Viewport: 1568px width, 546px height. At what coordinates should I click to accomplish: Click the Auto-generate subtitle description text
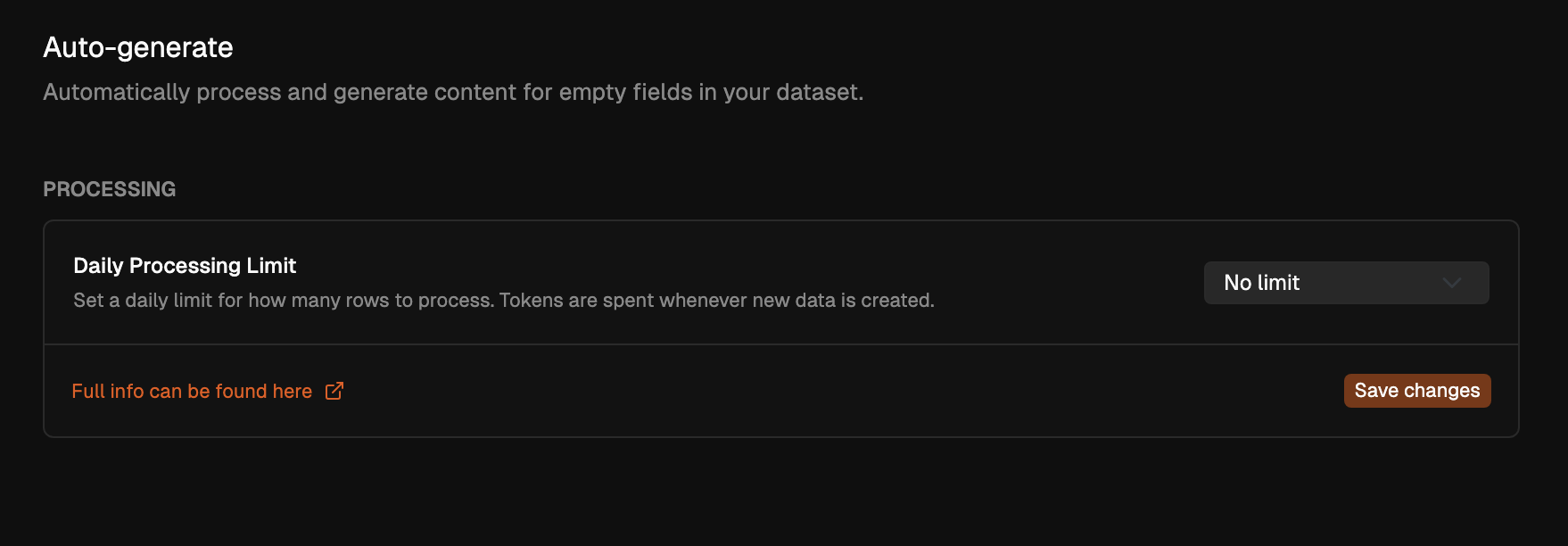453,92
